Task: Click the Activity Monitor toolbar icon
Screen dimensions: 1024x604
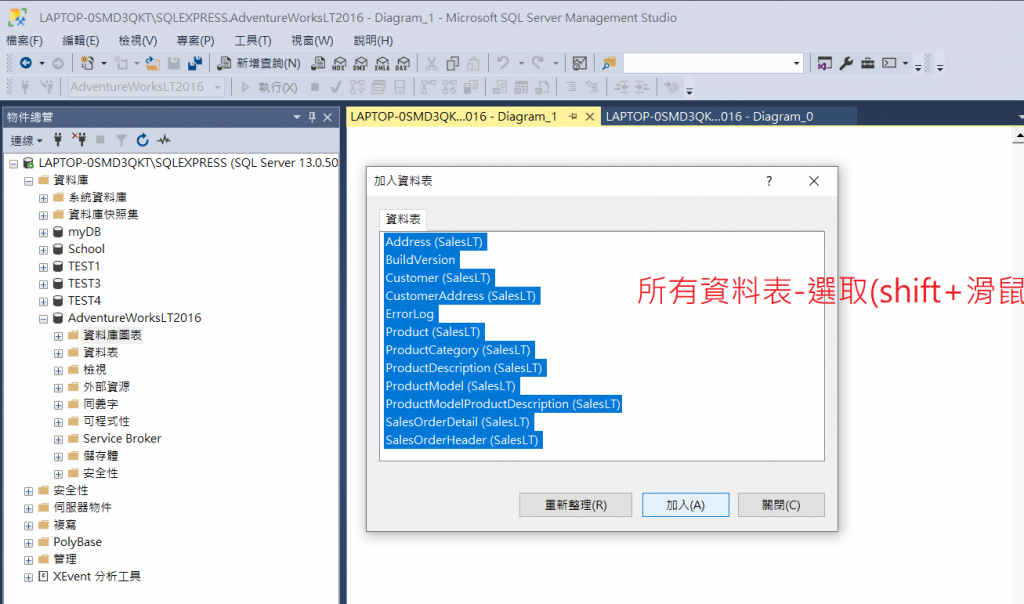Action: point(579,63)
